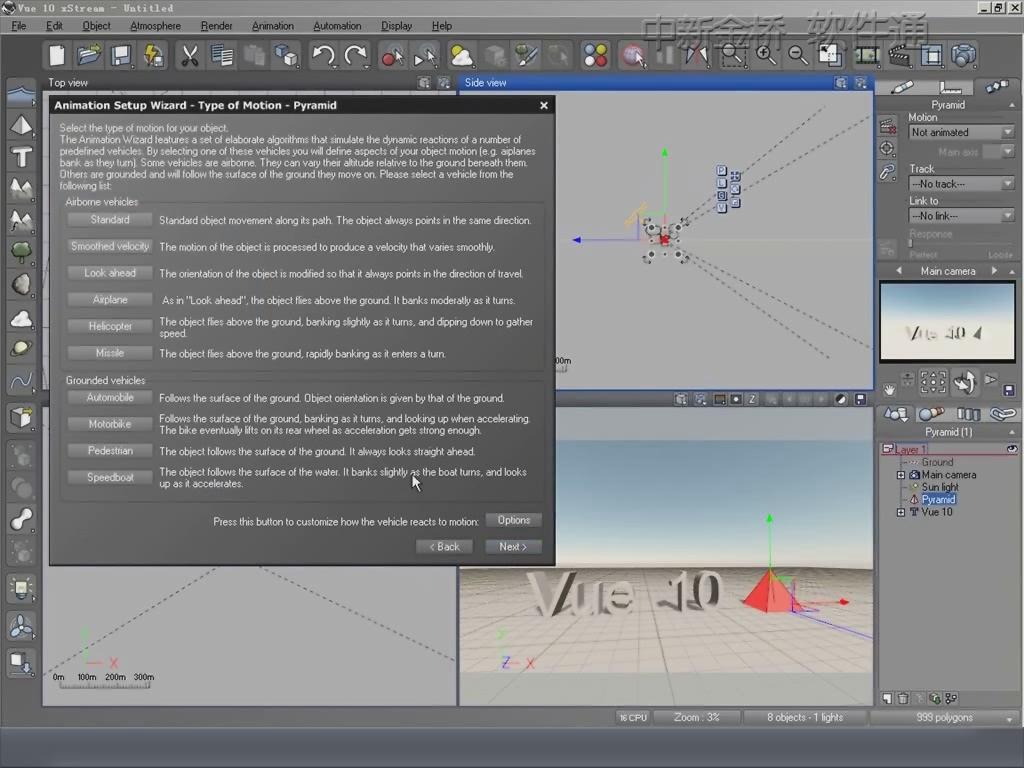
Task: Expand the Vue 10 tree node
Action: click(901, 513)
